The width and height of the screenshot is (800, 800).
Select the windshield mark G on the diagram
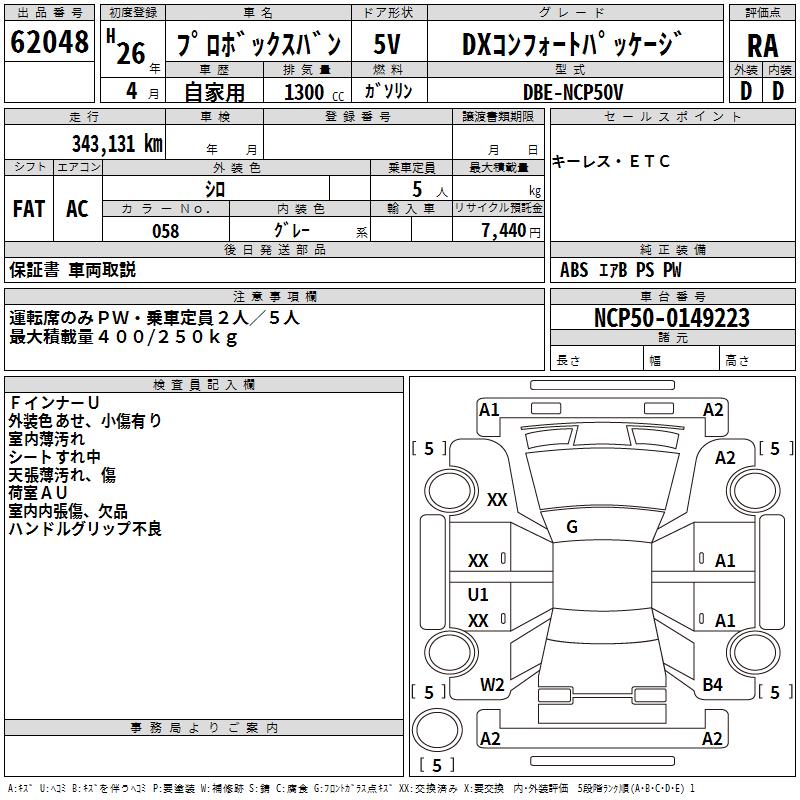point(572,526)
